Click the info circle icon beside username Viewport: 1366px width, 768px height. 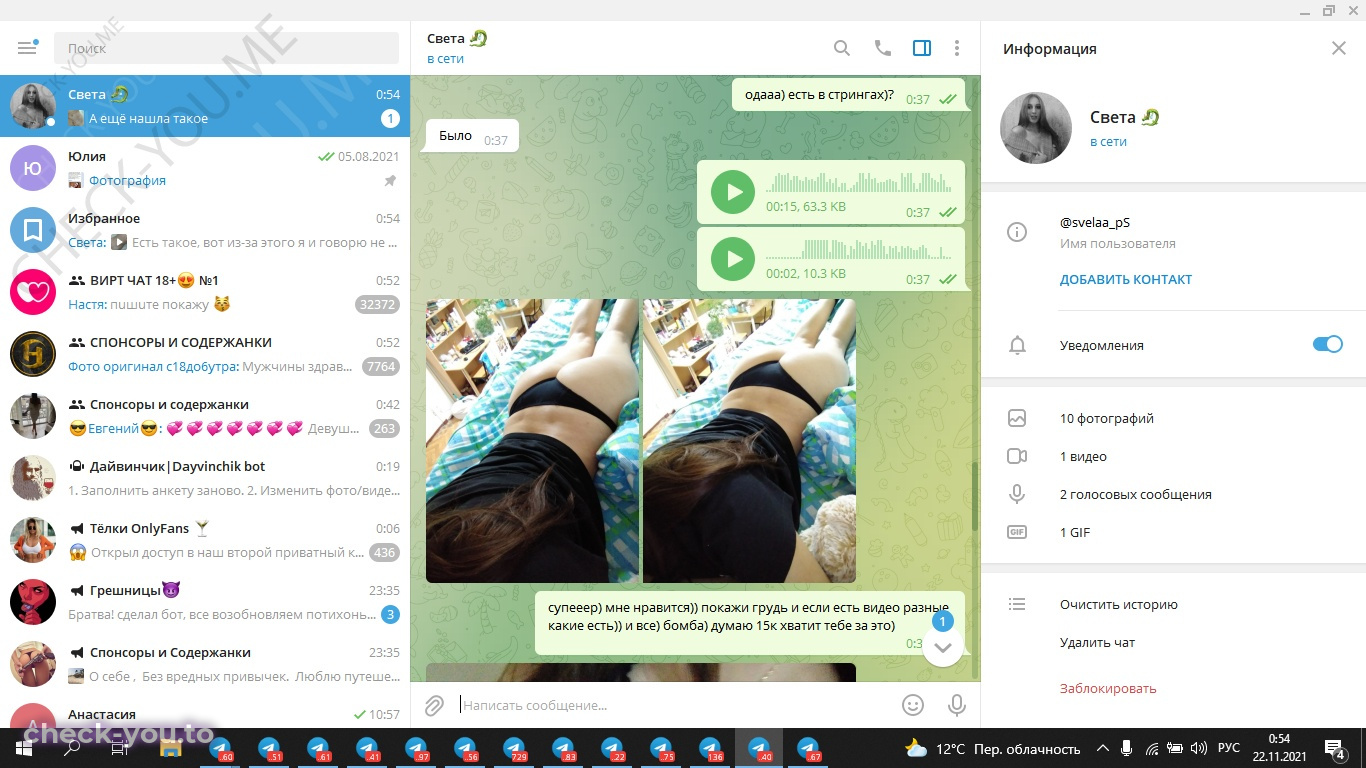tap(1017, 232)
